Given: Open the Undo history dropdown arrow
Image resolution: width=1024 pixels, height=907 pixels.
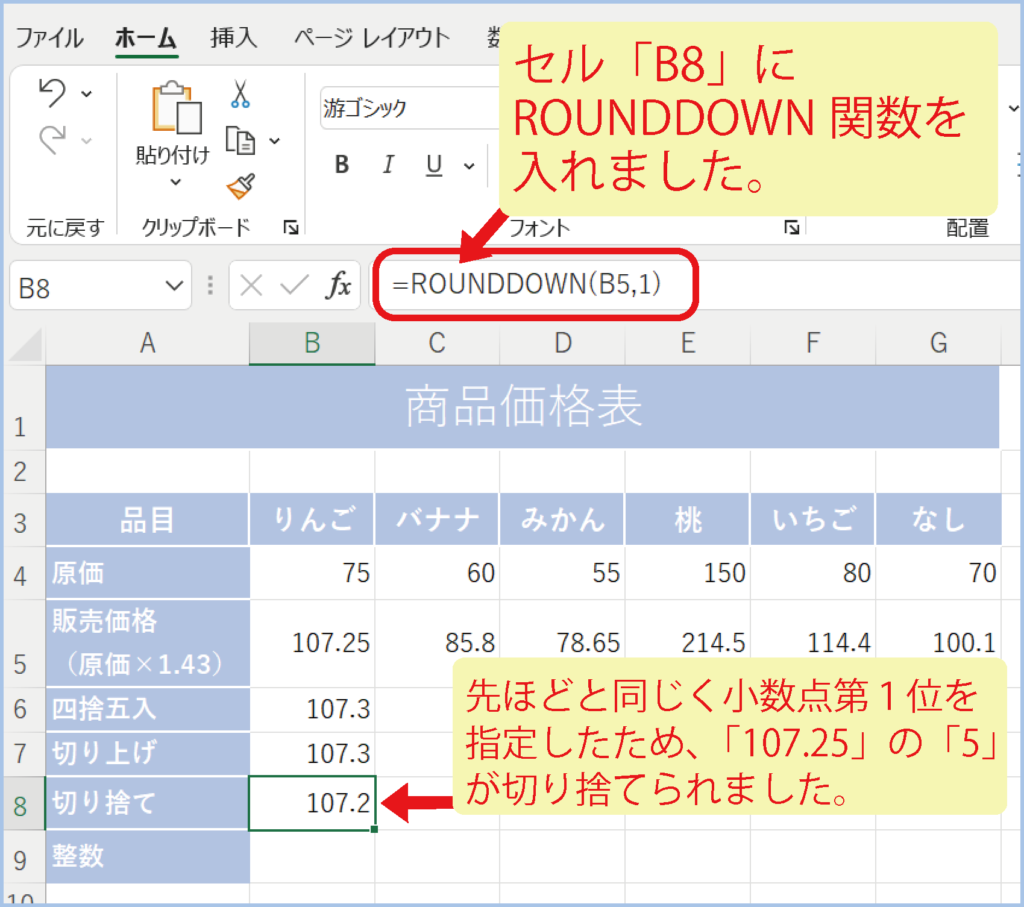Looking at the screenshot, I should [87, 94].
